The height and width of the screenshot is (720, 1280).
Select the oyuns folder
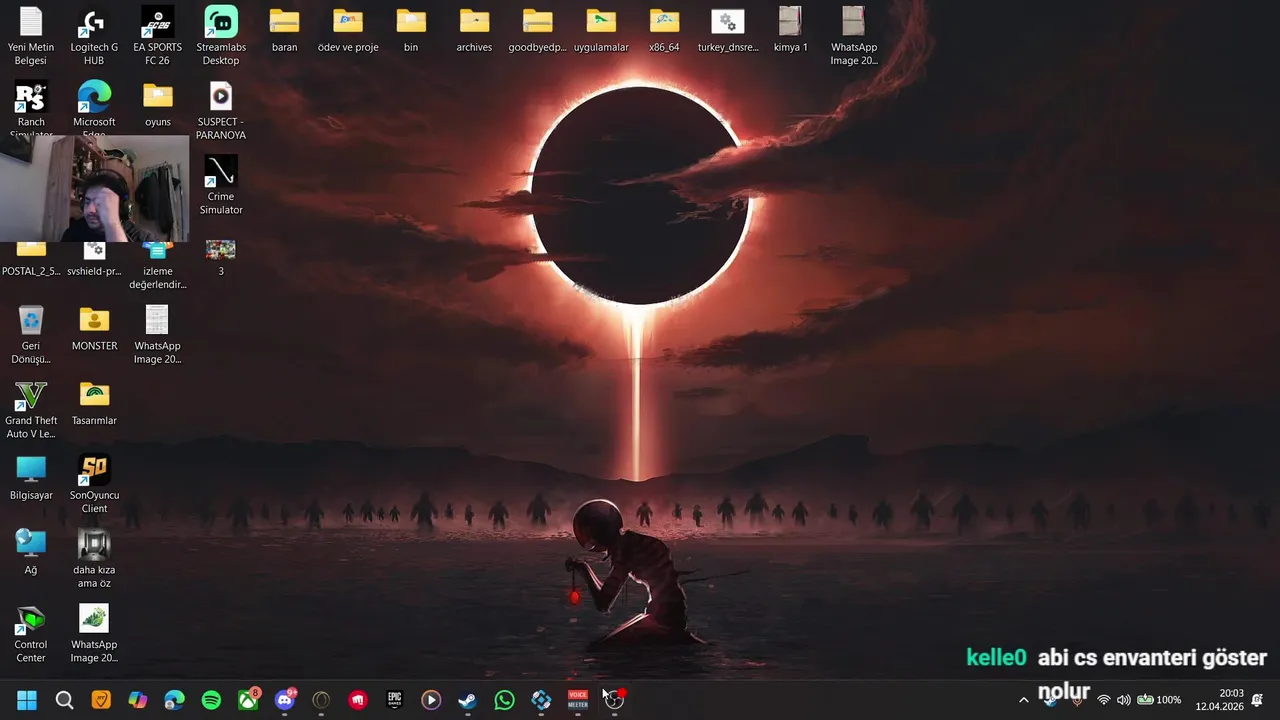tap(157, 104)
